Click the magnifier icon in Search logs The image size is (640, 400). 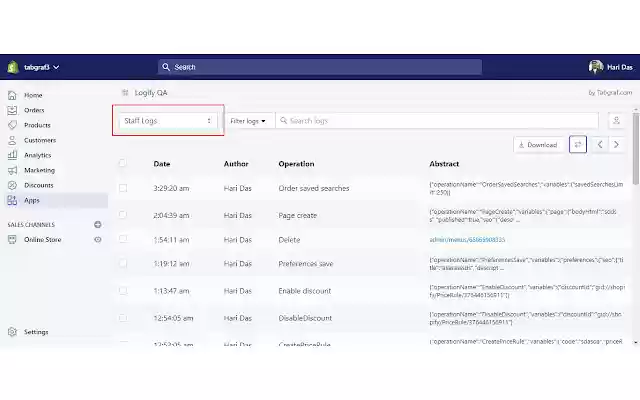(x=284, y=121)
